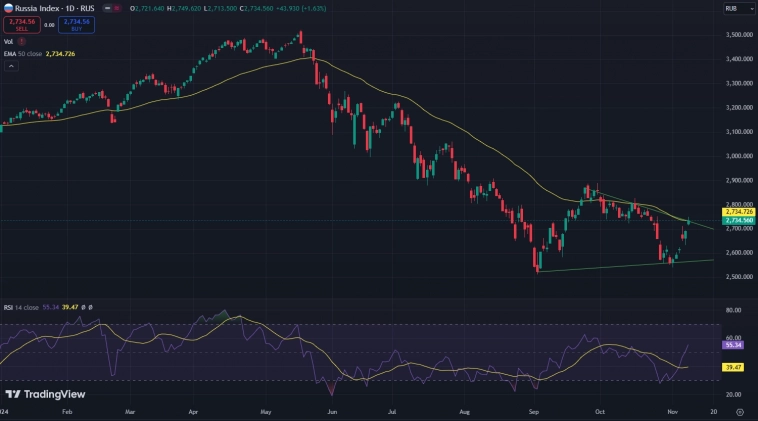Click the RSI value 39.47 in the legend
This screenshot has width=758, height=421.
point(70,307)
